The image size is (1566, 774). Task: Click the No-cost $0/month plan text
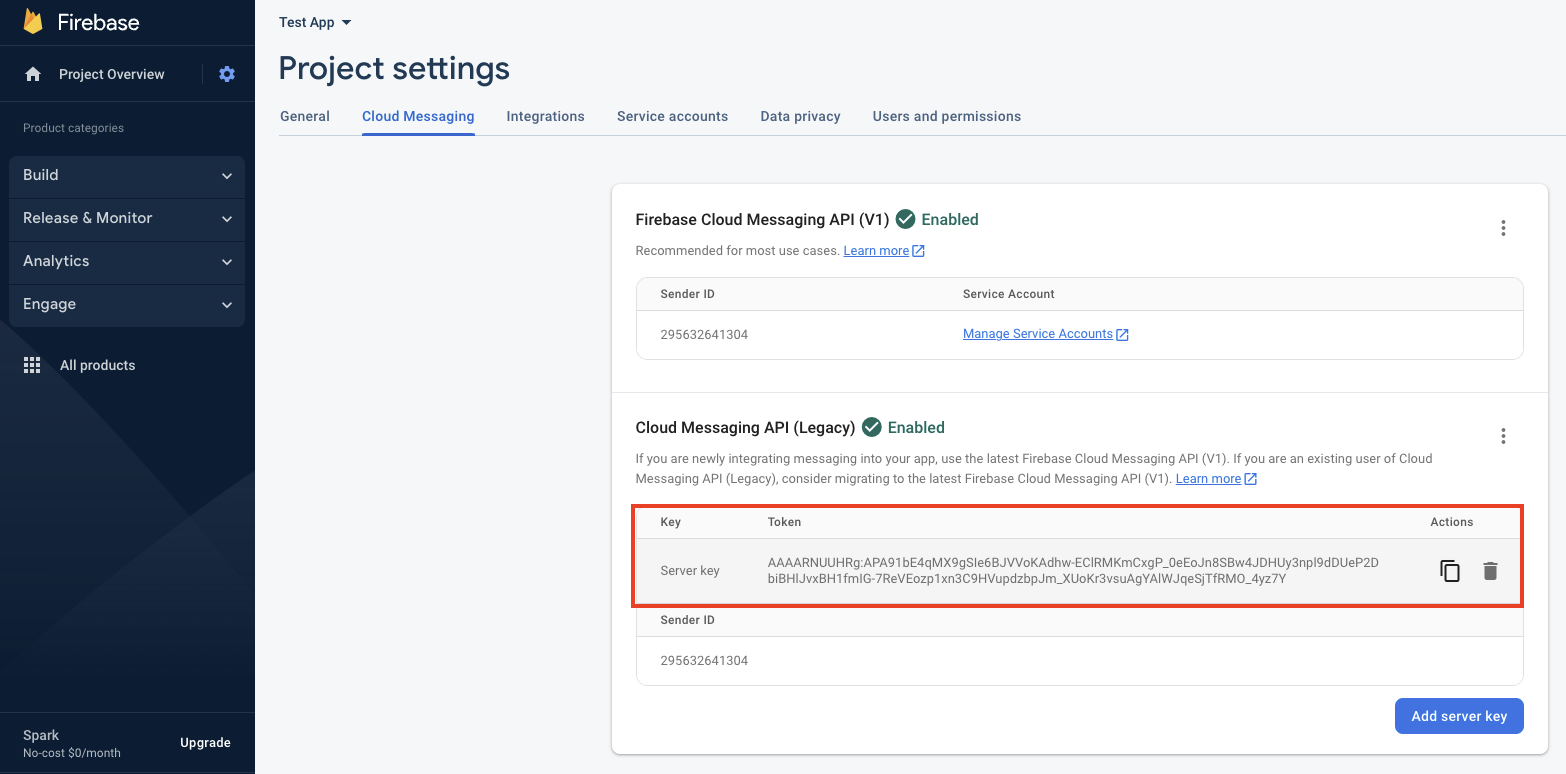coord(72,753)
